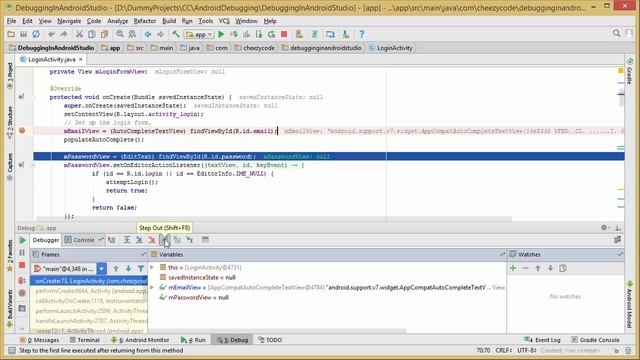Click the Step Out icon in debugger
Viewport: 640px width, 360px height.
(x=164, y=240)
